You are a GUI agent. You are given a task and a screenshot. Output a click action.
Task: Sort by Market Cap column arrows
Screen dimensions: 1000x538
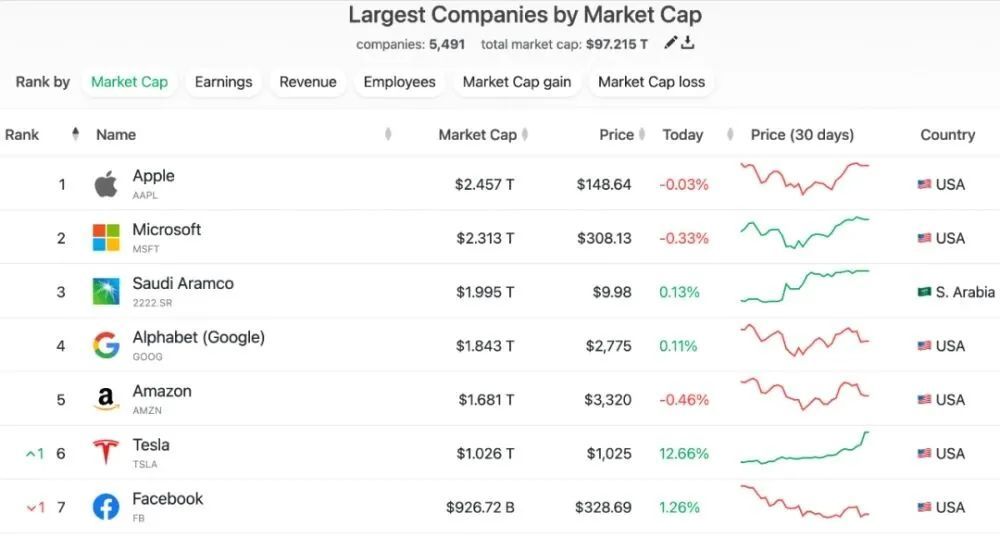525,135
